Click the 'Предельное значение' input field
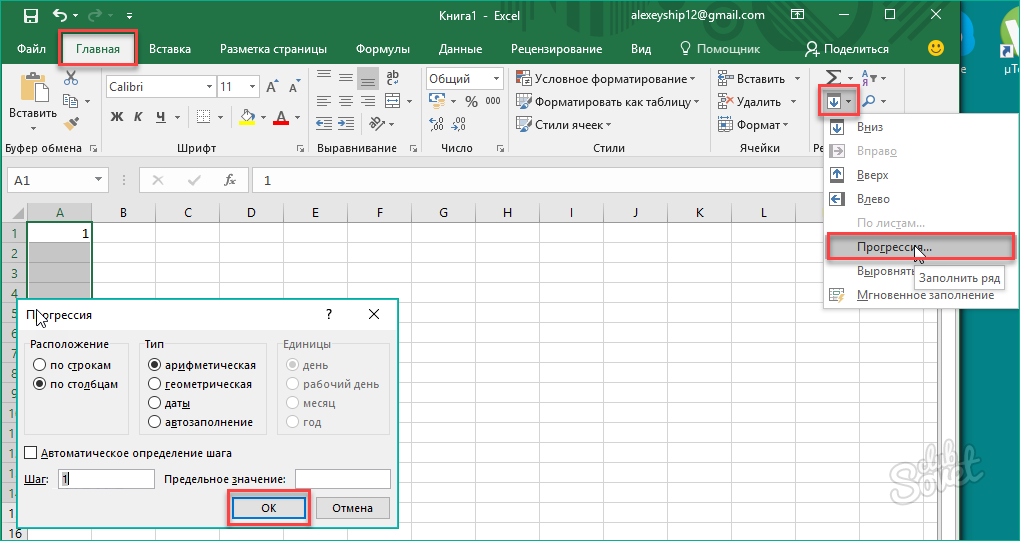 (x=342, y=479)
